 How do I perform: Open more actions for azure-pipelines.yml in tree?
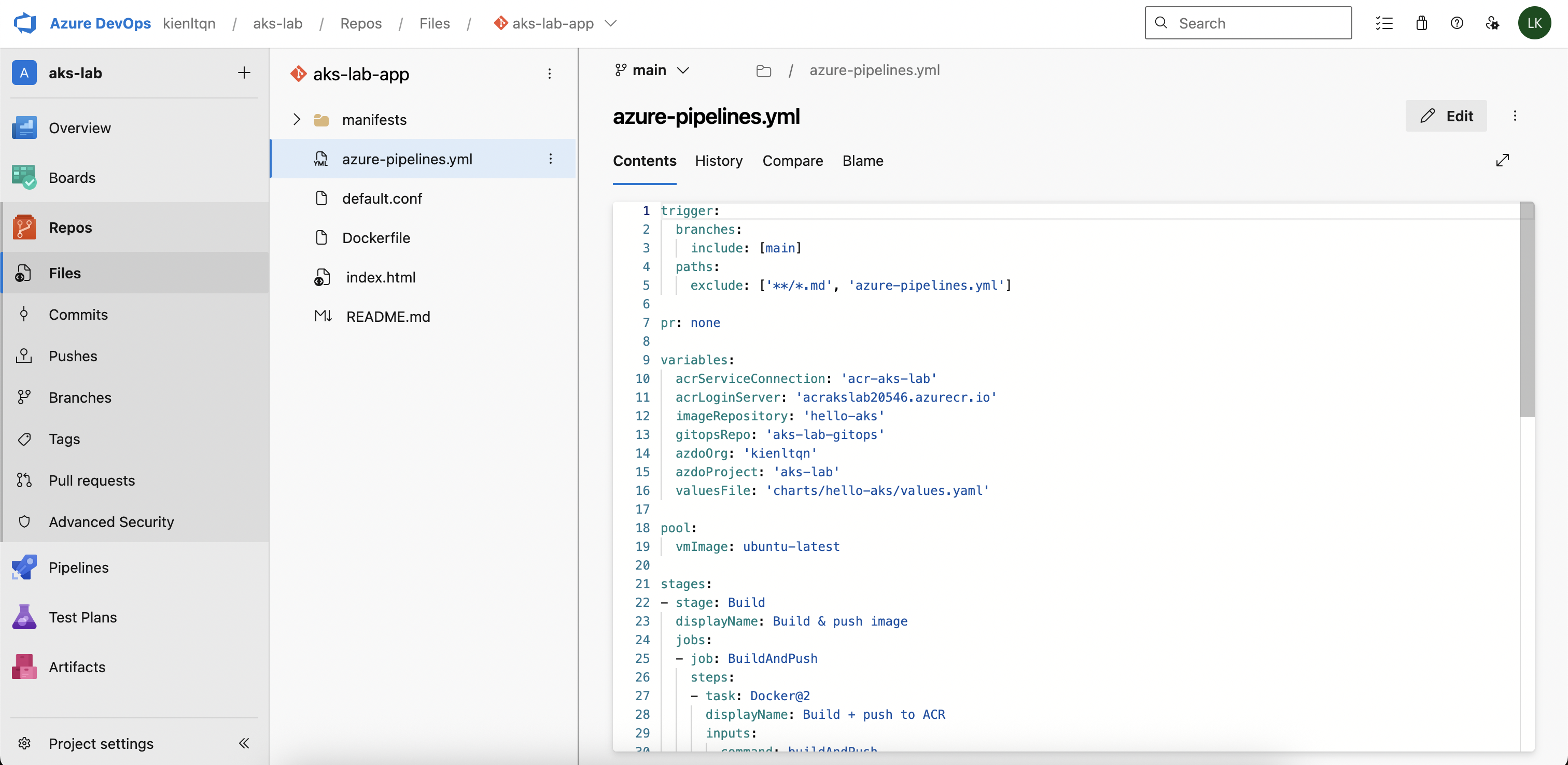tap(550, 159)
